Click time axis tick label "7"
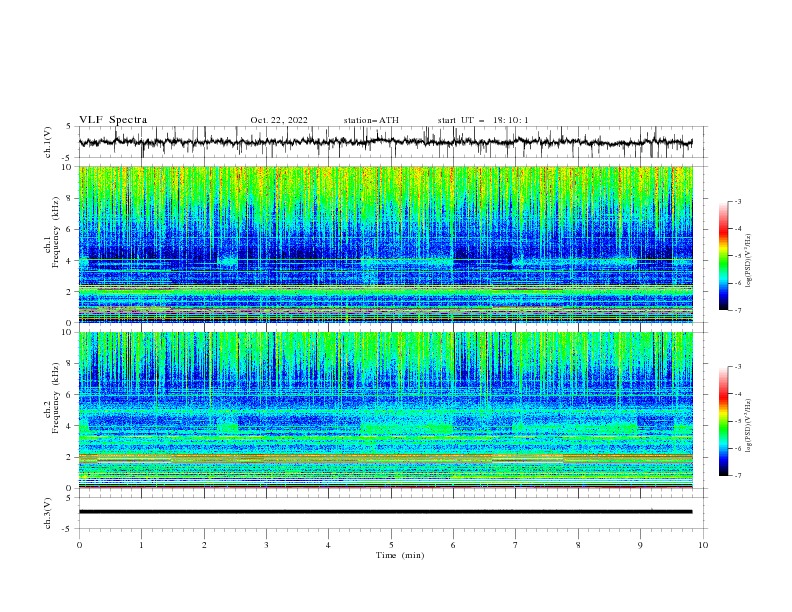 pyautogui.click(x=515, y=545)
